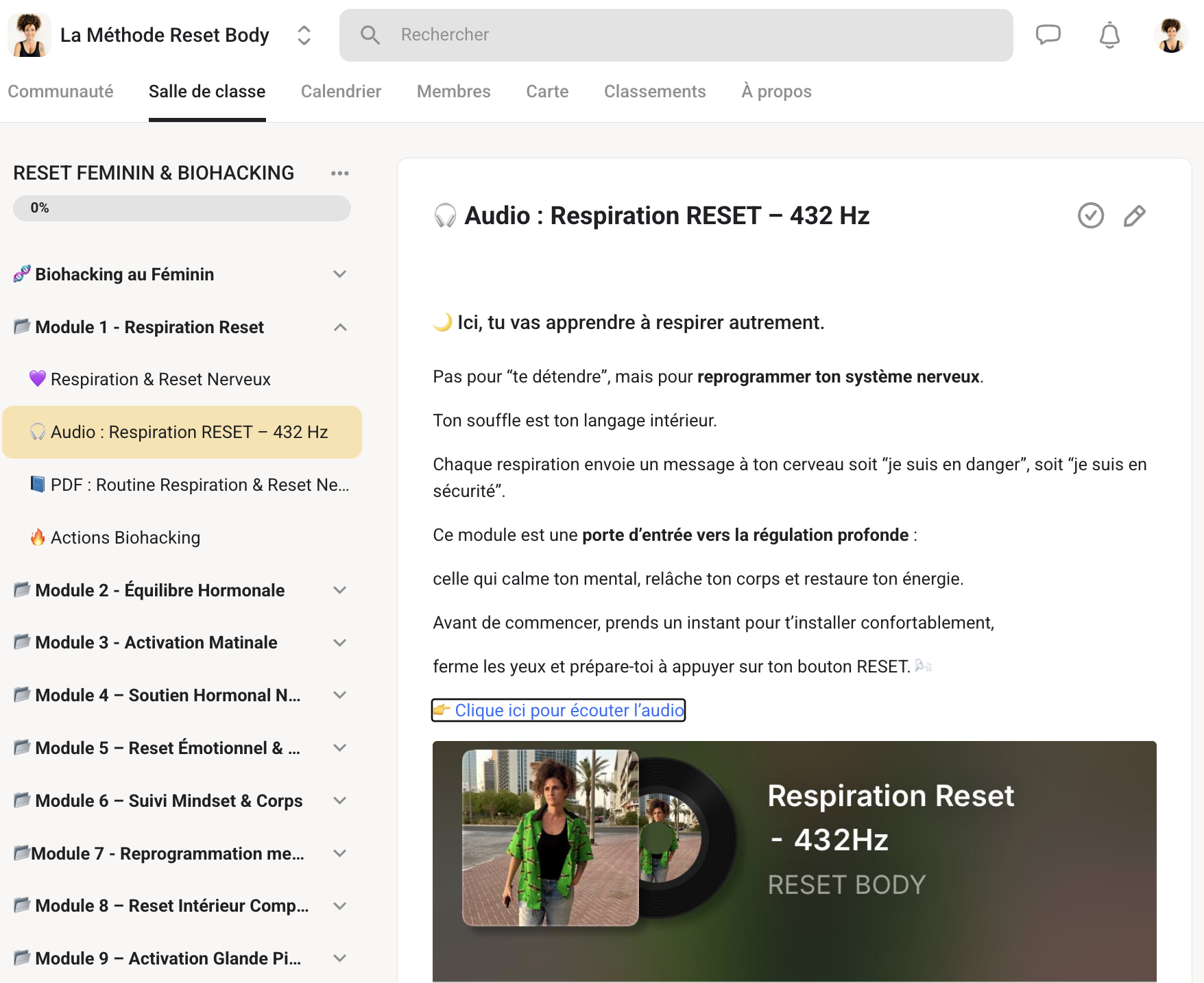Open the Carte tab
Image resolution: width=1204 pixels, height=983 pixels.
pos(547,91)
